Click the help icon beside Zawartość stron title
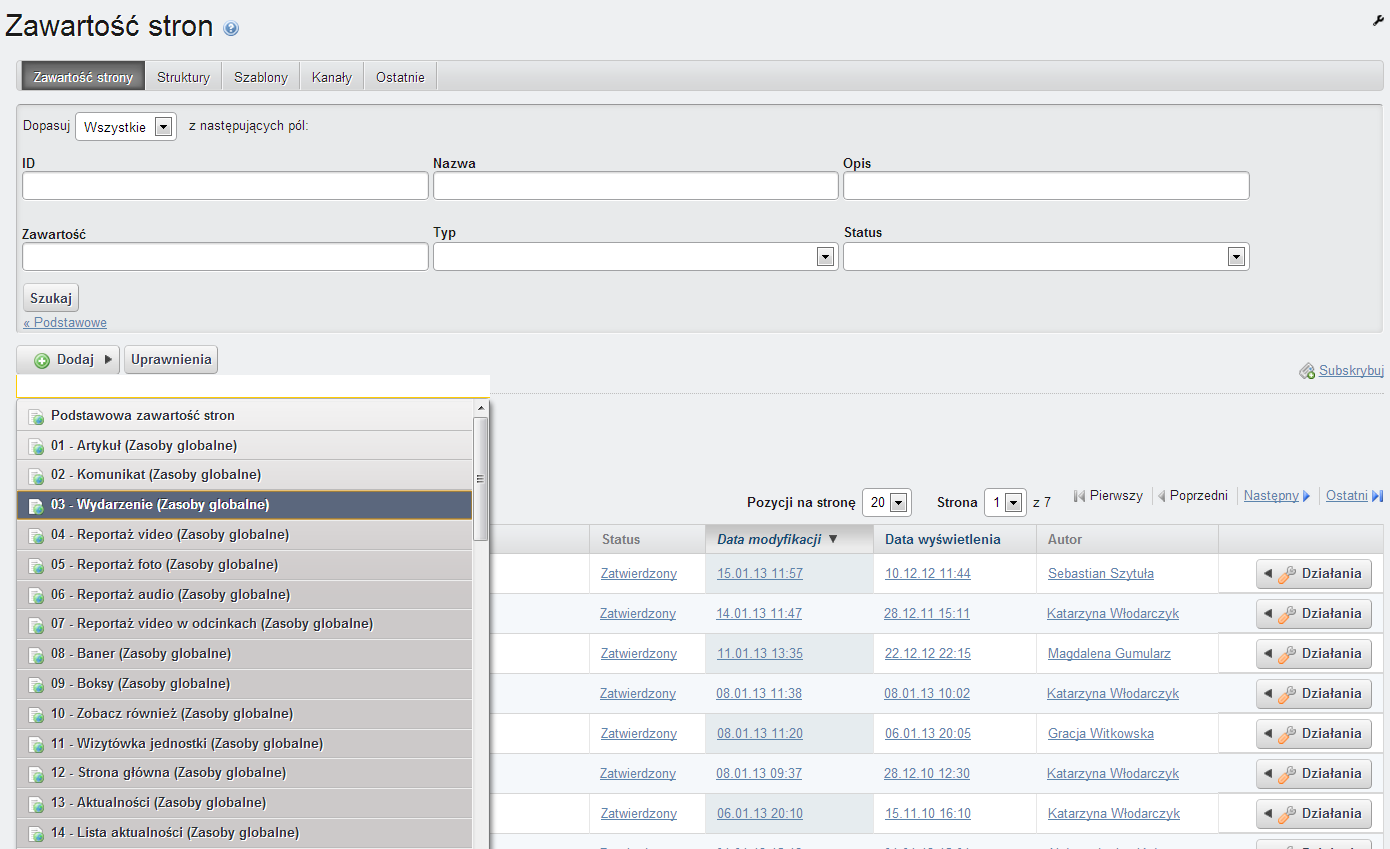 click(x=231, y=29)
